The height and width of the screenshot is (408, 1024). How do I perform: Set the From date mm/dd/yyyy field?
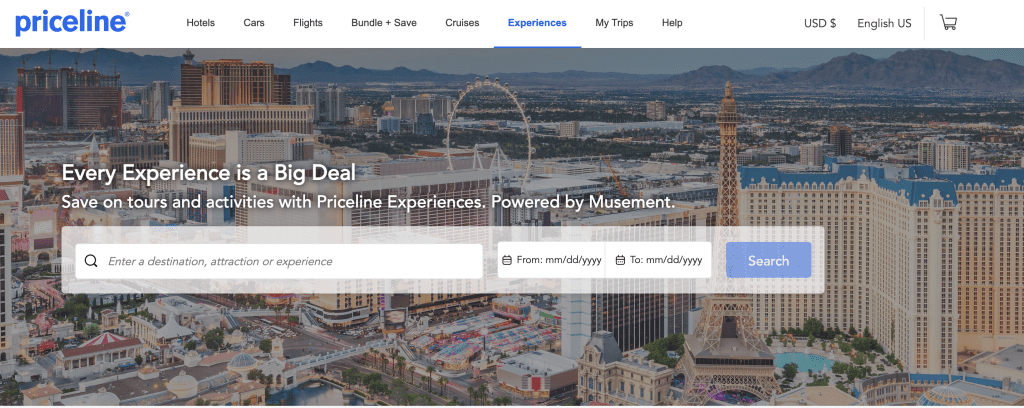click(559, 261)
